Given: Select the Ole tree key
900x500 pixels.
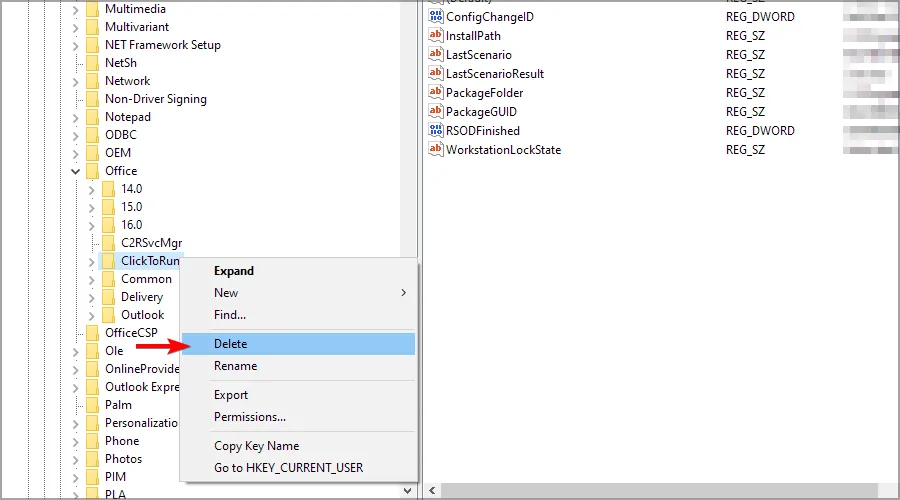Looking at the screenshot, I should [x=114, y=351].
